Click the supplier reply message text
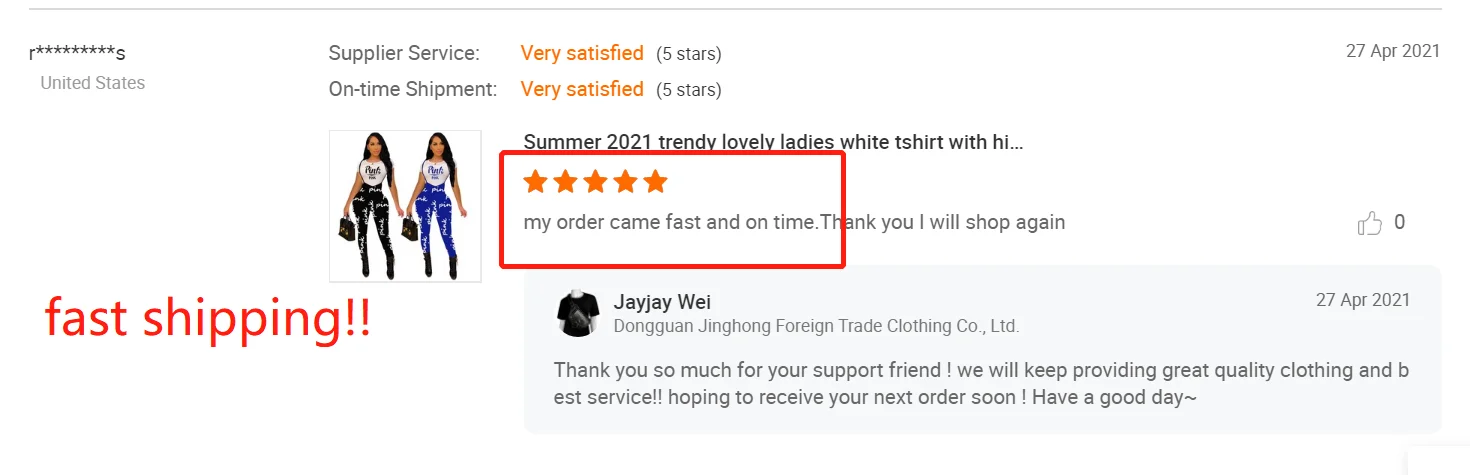Viewport: 1470px width, 475px height. pyautogui.click(x=981, y=384)
